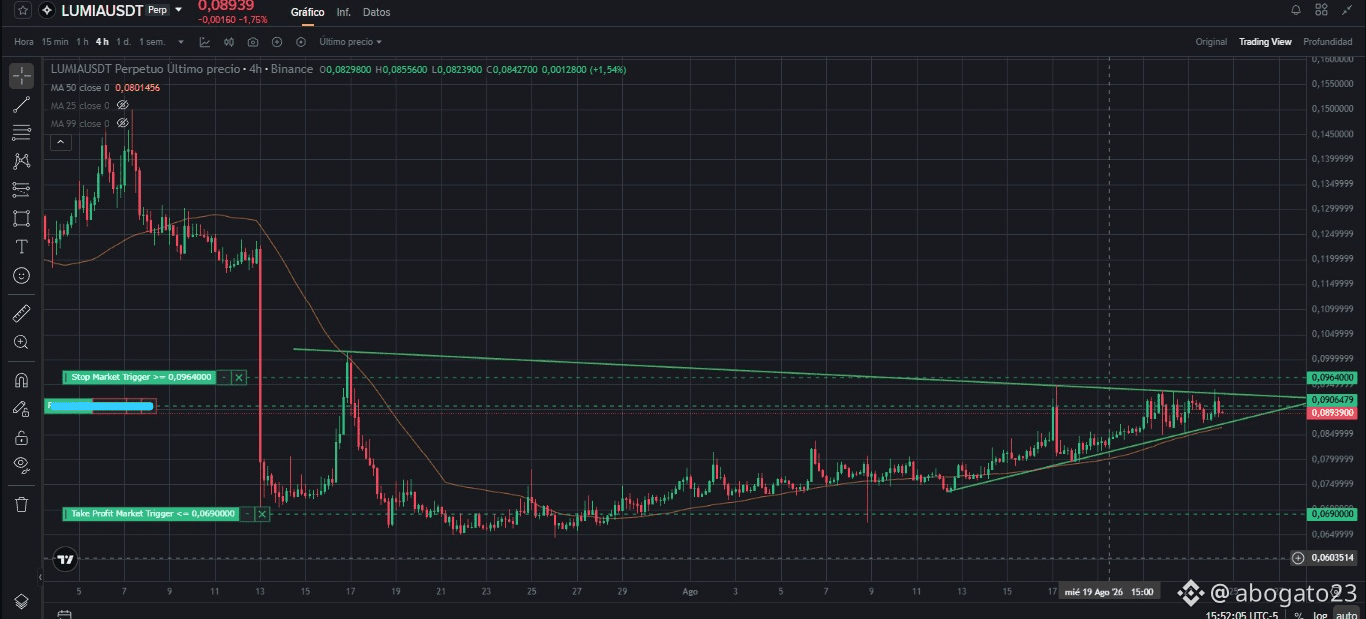Delete drawings with trash icon

pos(21,504)
